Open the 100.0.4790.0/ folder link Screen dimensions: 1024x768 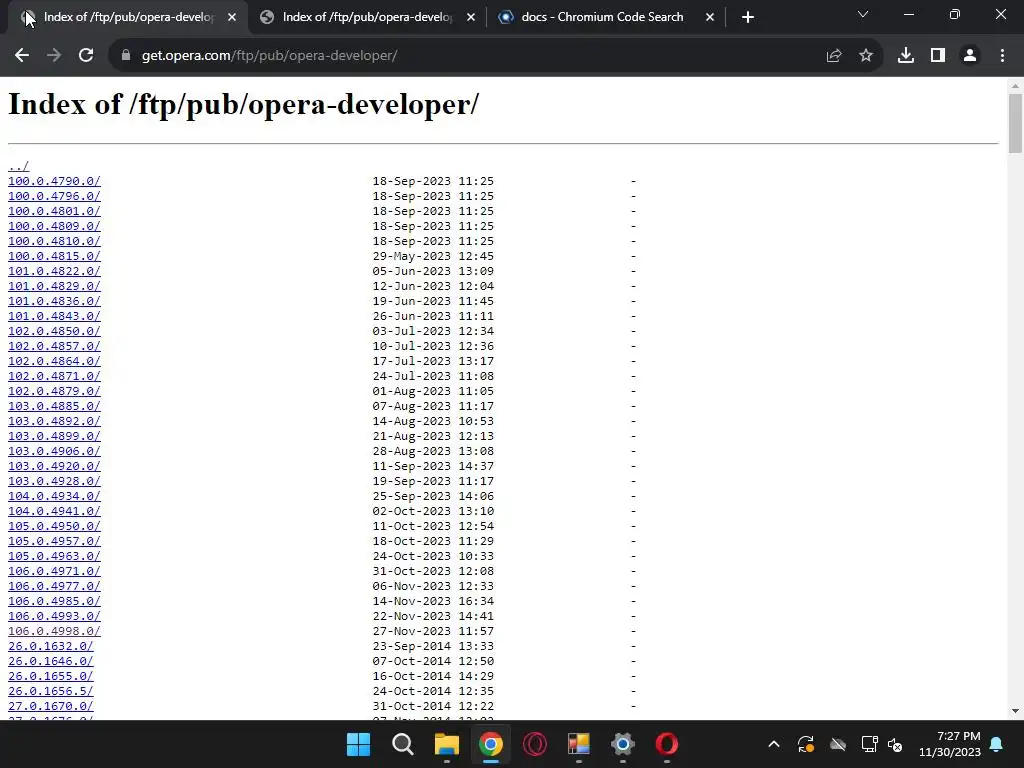pyautogui.click(x=54, y=181)
